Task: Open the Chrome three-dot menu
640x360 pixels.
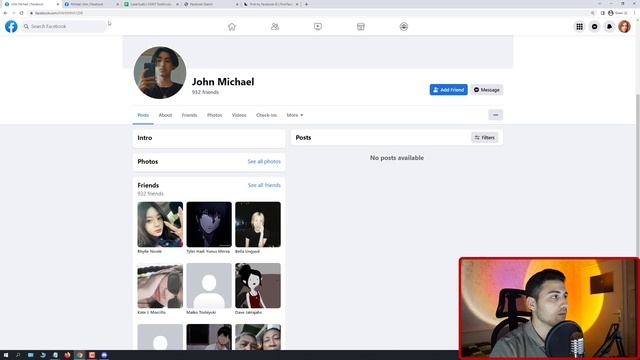Action: pyautogui.click(x=634, y=13)
